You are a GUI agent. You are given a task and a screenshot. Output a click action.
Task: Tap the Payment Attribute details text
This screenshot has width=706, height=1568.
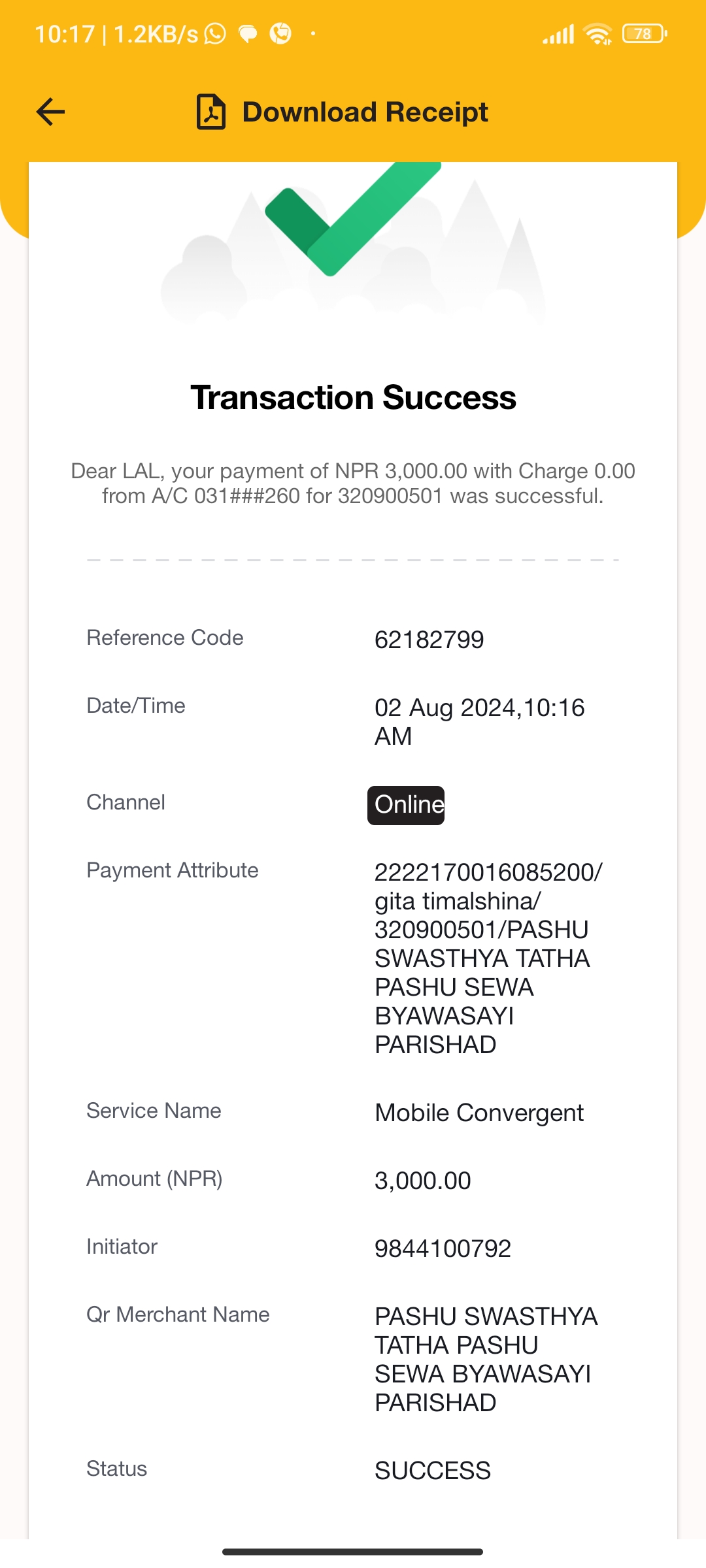coord(488,958)
